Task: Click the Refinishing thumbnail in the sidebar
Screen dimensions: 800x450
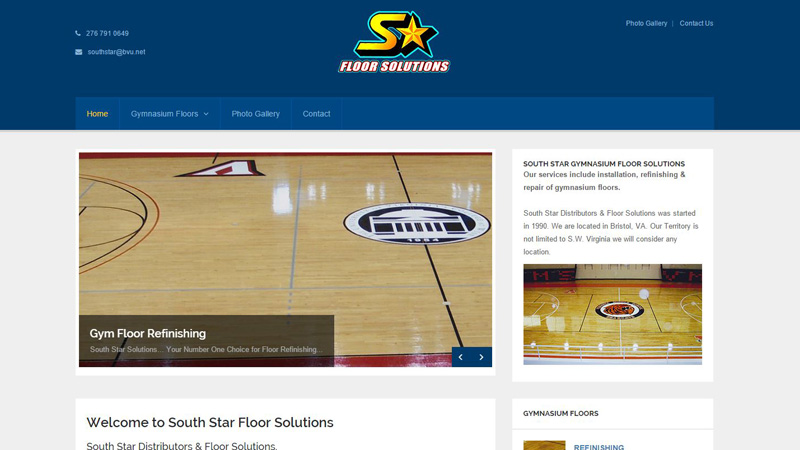Action: click(544, 445)
